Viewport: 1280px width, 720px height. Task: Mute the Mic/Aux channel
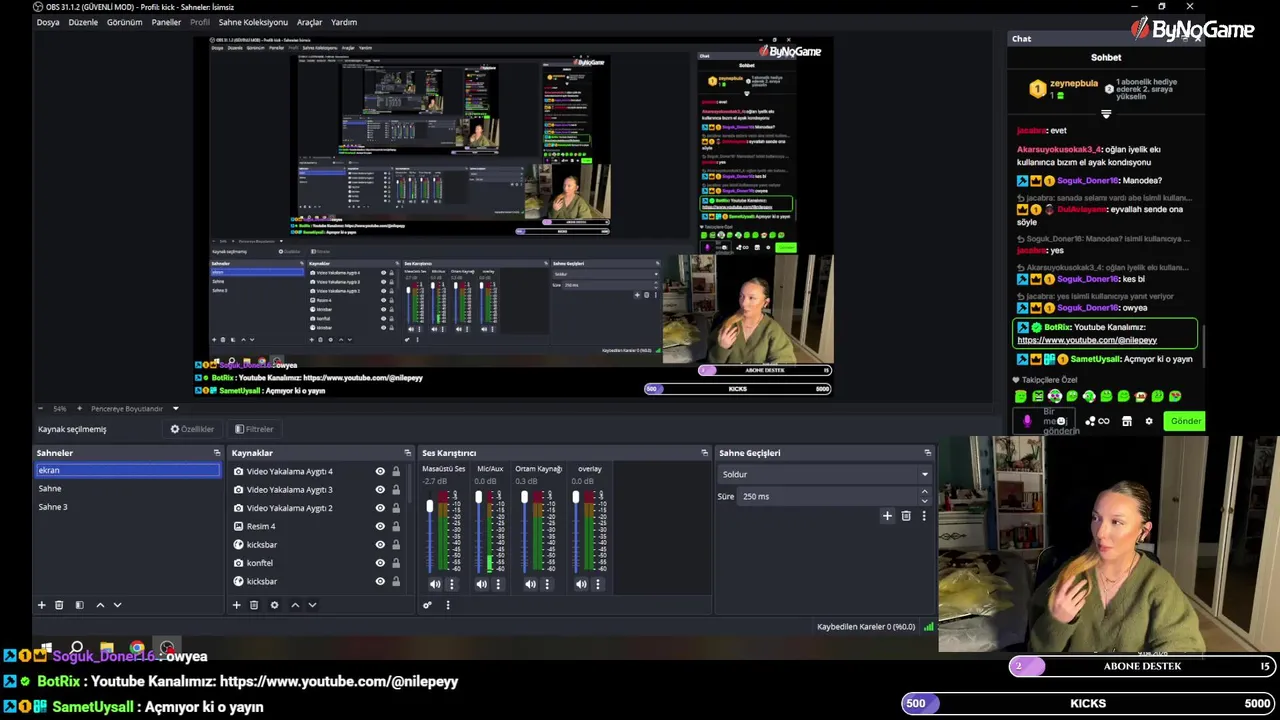coord(482,584)
